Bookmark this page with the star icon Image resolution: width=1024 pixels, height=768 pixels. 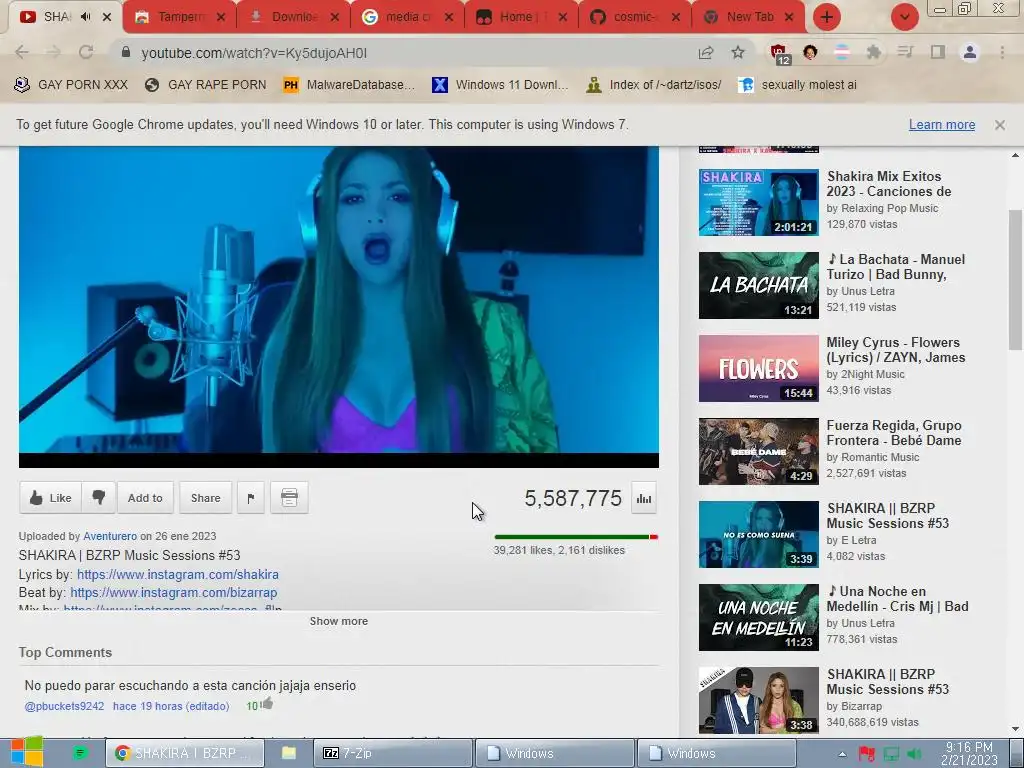(x=738, y=52)
